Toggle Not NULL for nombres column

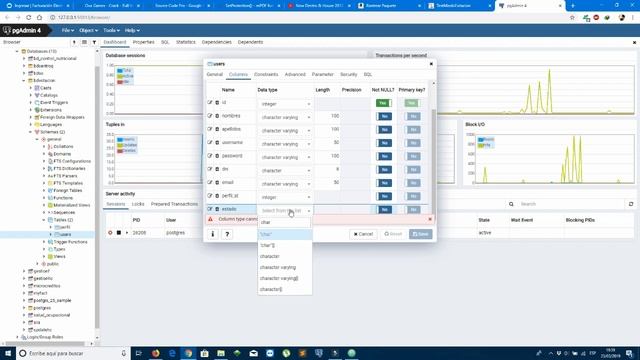pos(384,116)
